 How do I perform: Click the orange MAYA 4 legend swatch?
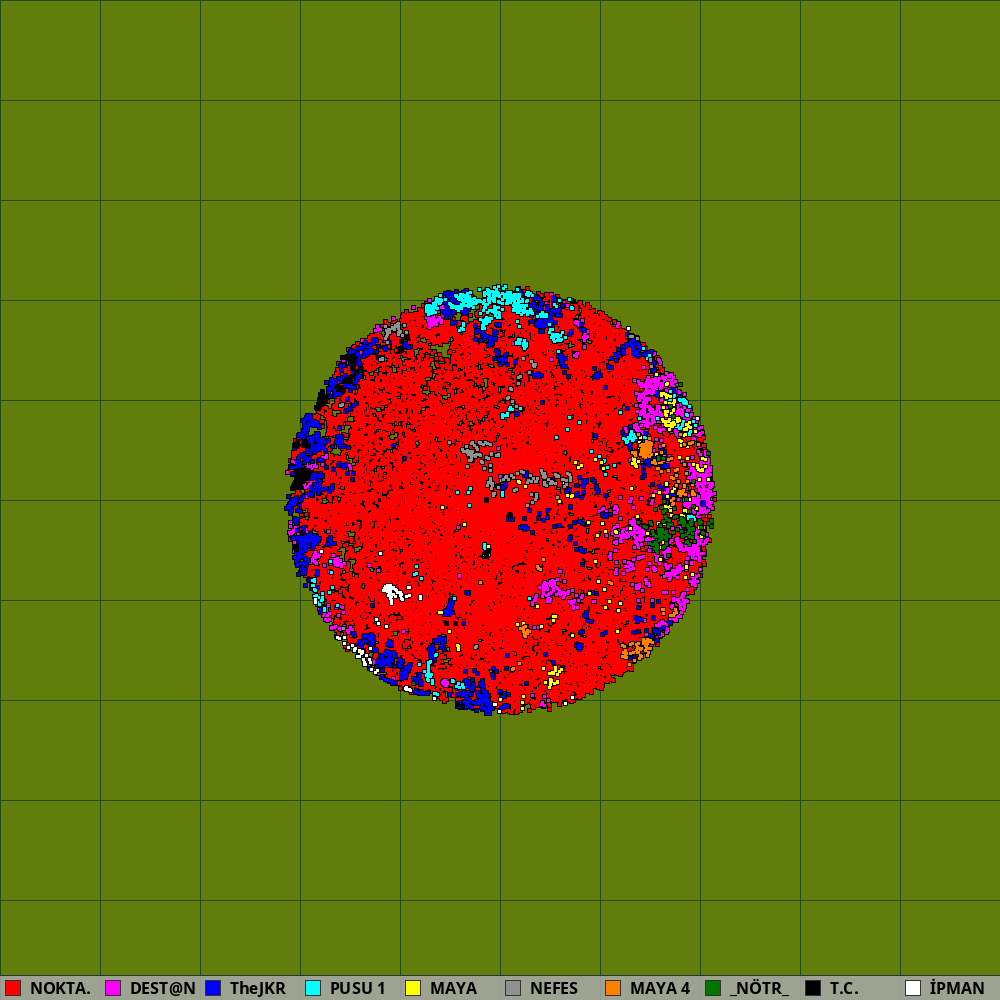(x=613, y=988)
